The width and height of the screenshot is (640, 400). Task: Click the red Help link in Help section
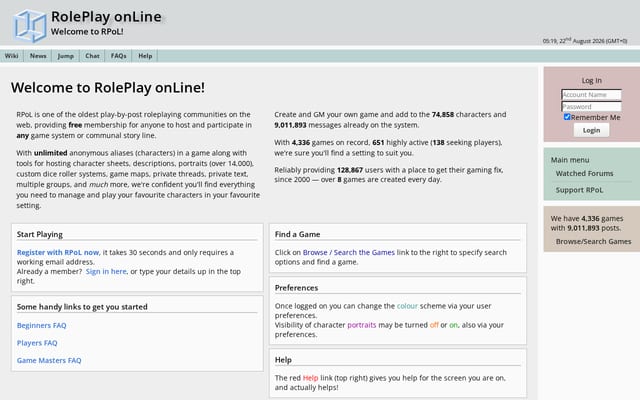(x=310, y=378)
